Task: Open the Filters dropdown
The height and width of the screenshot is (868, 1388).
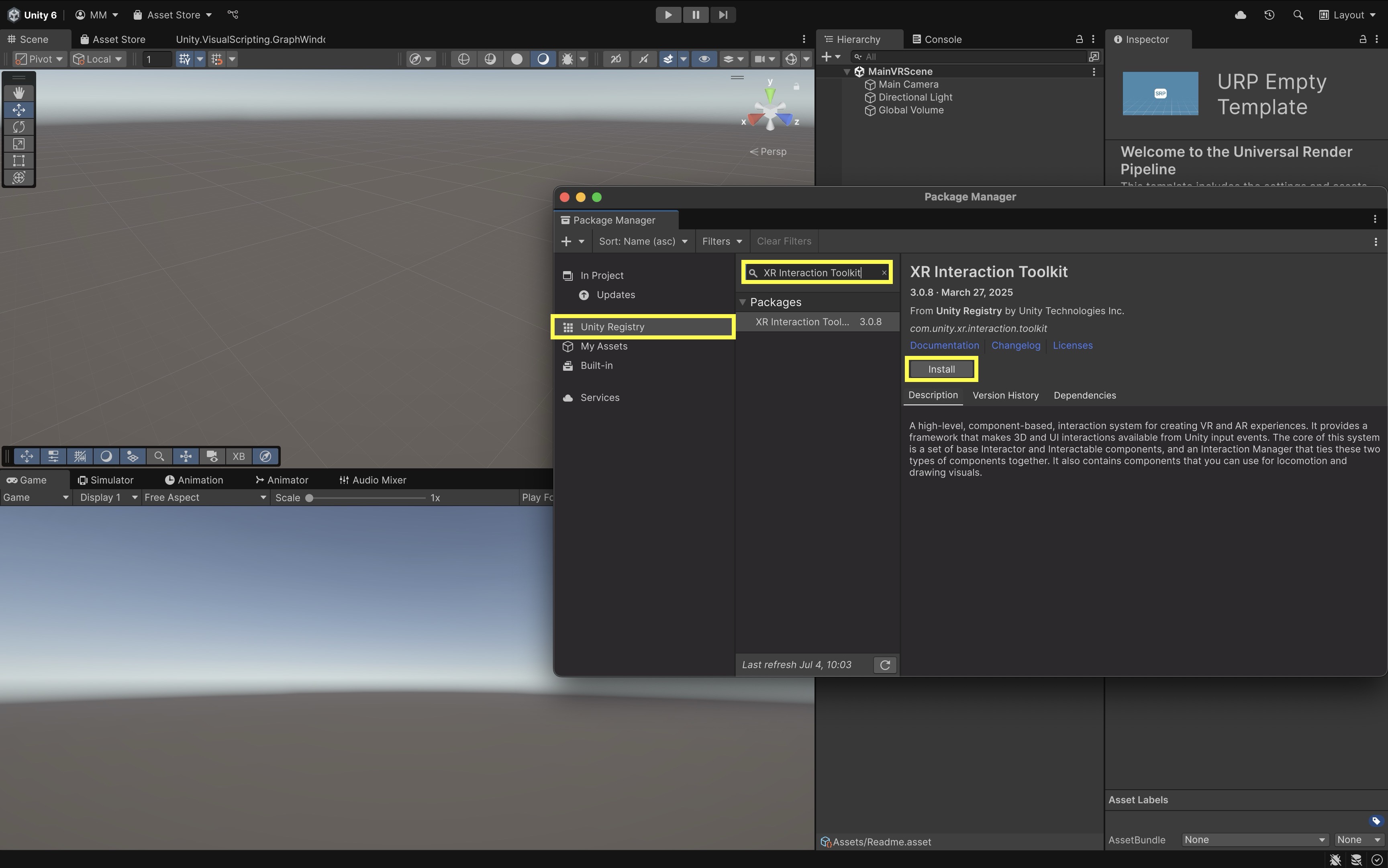Action: point(722,241)
